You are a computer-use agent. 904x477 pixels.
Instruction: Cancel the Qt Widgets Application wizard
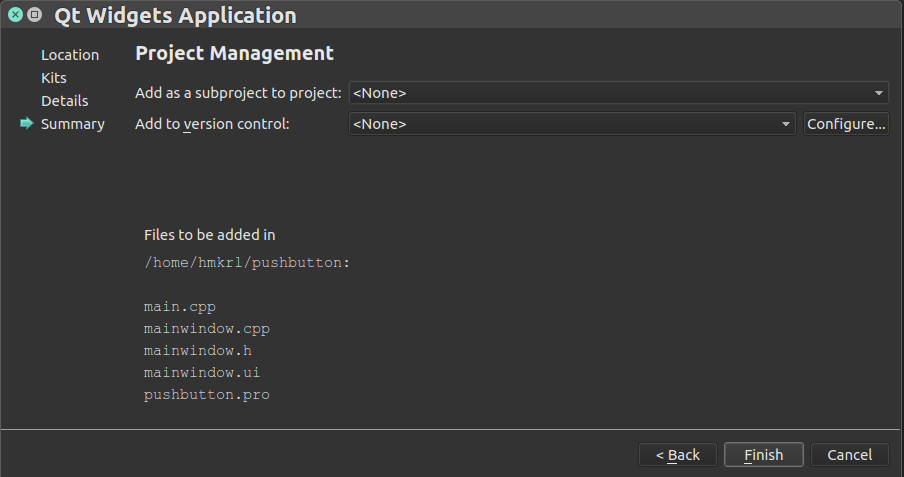click(849, 455)
